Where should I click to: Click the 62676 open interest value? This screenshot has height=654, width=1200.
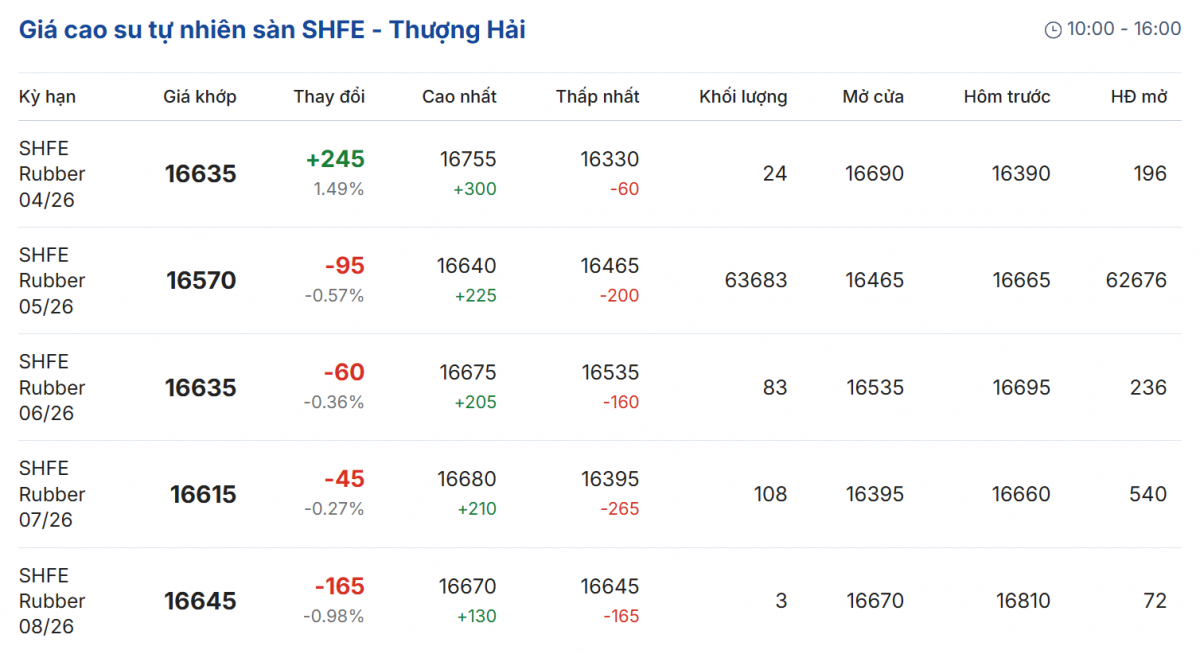pyautogui.click(x=1136, y=281)
